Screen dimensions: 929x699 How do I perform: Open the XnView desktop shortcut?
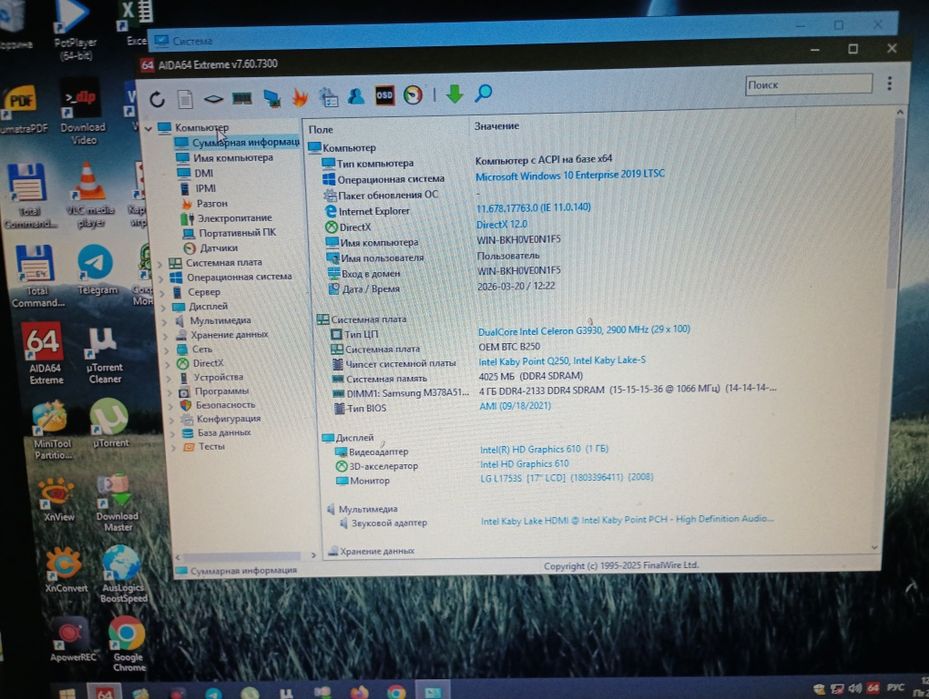[58, 500]
